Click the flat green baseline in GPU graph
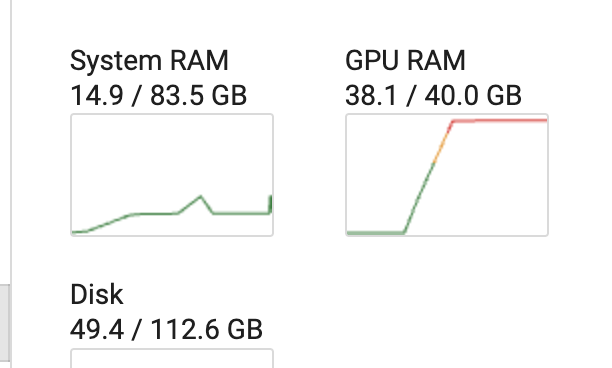612x368 pixels. click(x=375, y=233)
